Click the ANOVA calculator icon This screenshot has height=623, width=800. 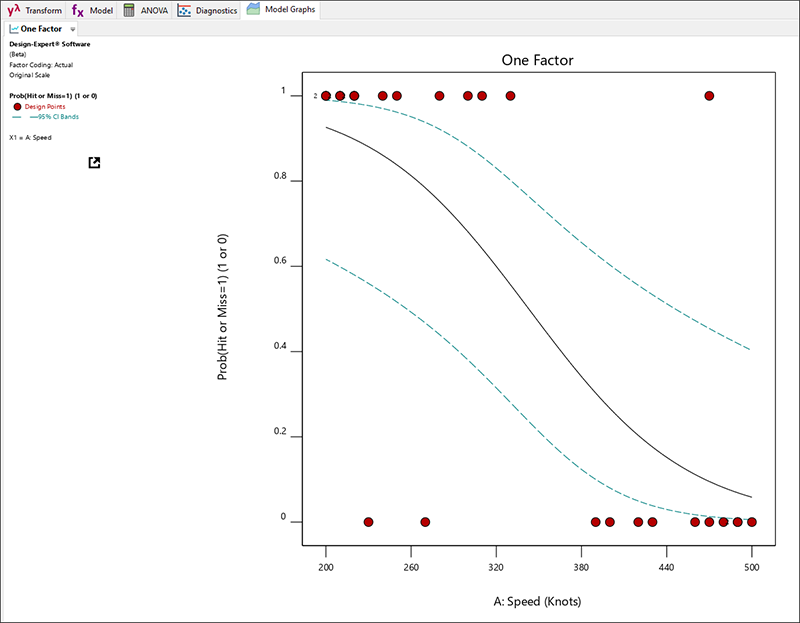pyautogui.click(x=129, y=10)
